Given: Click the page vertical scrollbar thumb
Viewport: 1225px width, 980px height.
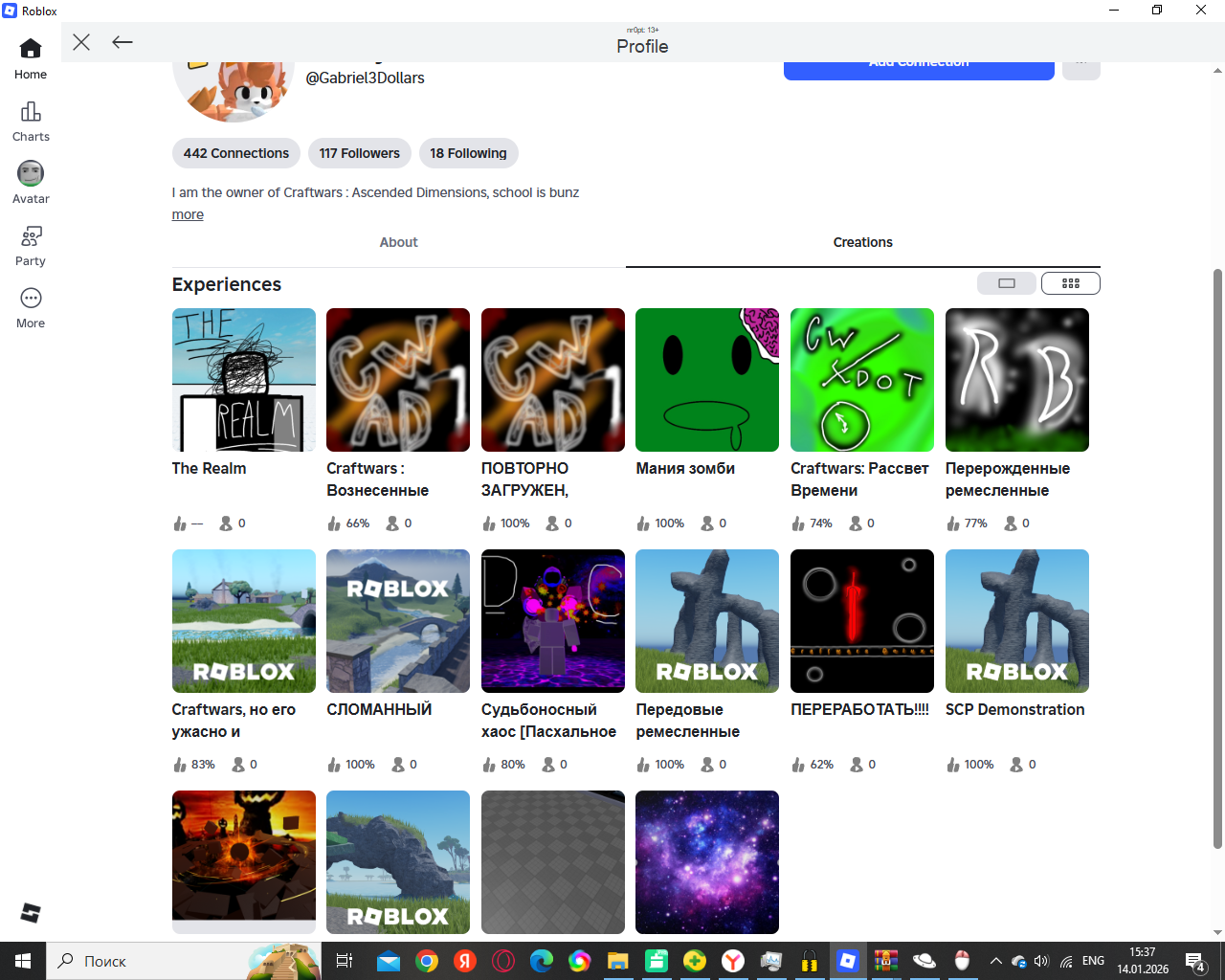Looking at the screenshot, I should coord(1217,558).
